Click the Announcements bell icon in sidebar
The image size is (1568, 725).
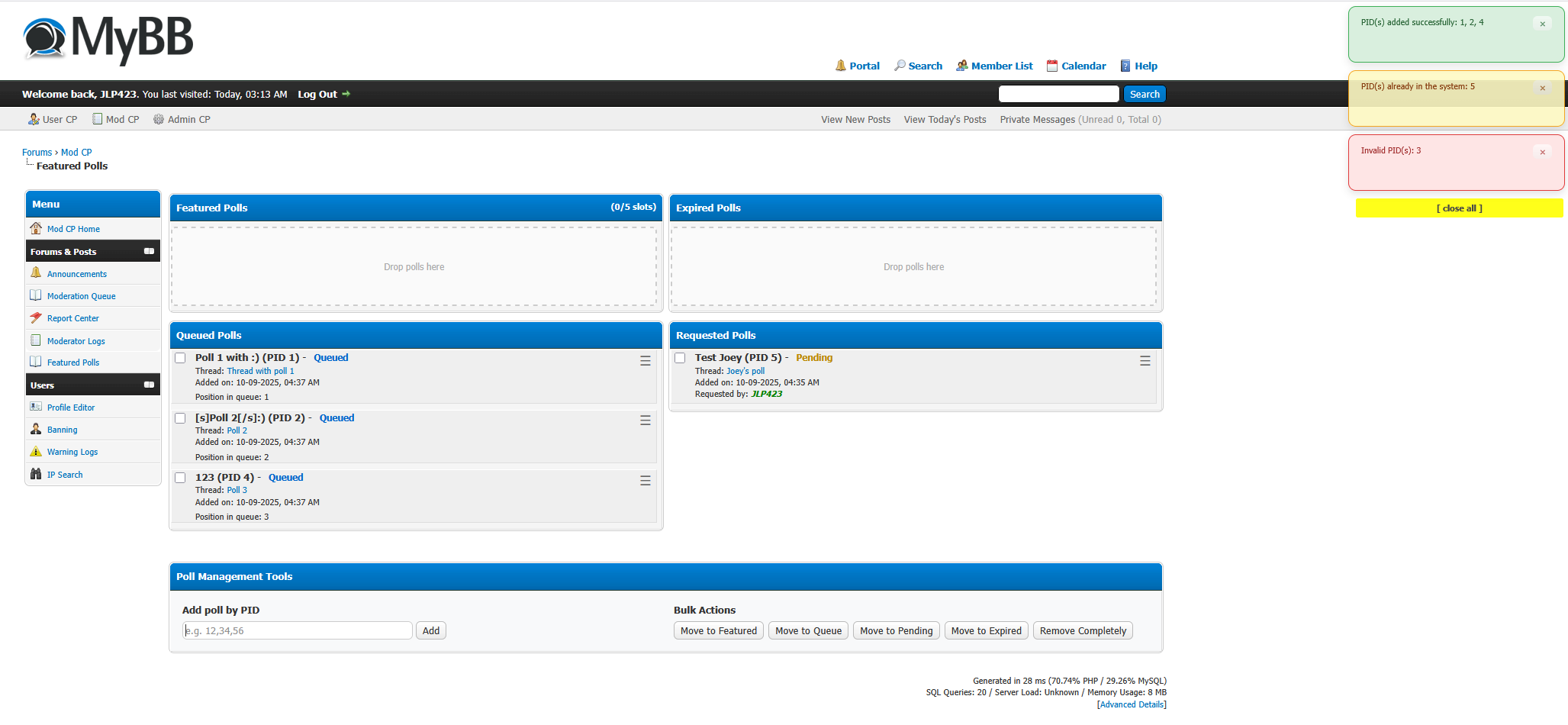[x=36, y=273]
